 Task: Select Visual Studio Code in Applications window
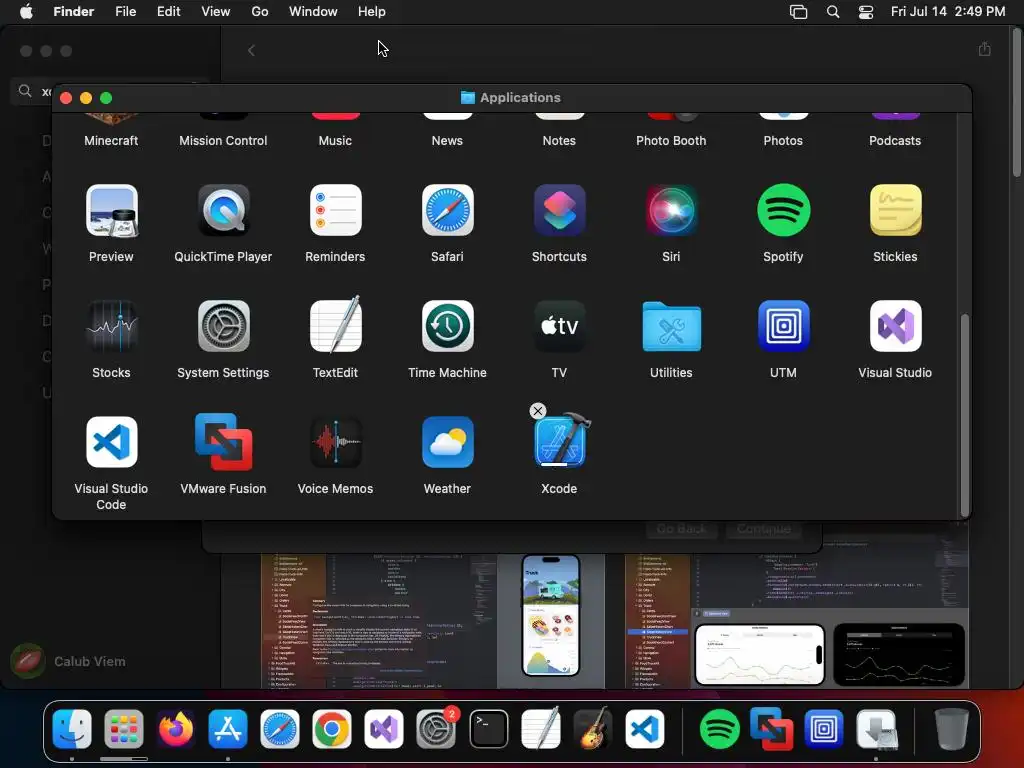point(112,442)
